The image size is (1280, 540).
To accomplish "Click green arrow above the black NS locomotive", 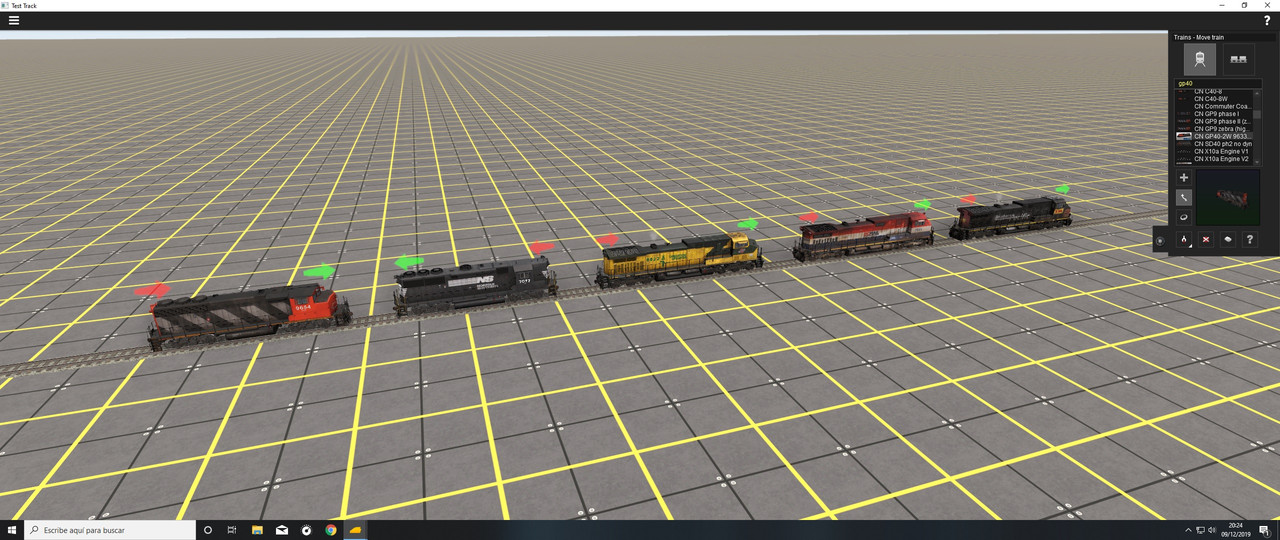I will coord(410,262).
